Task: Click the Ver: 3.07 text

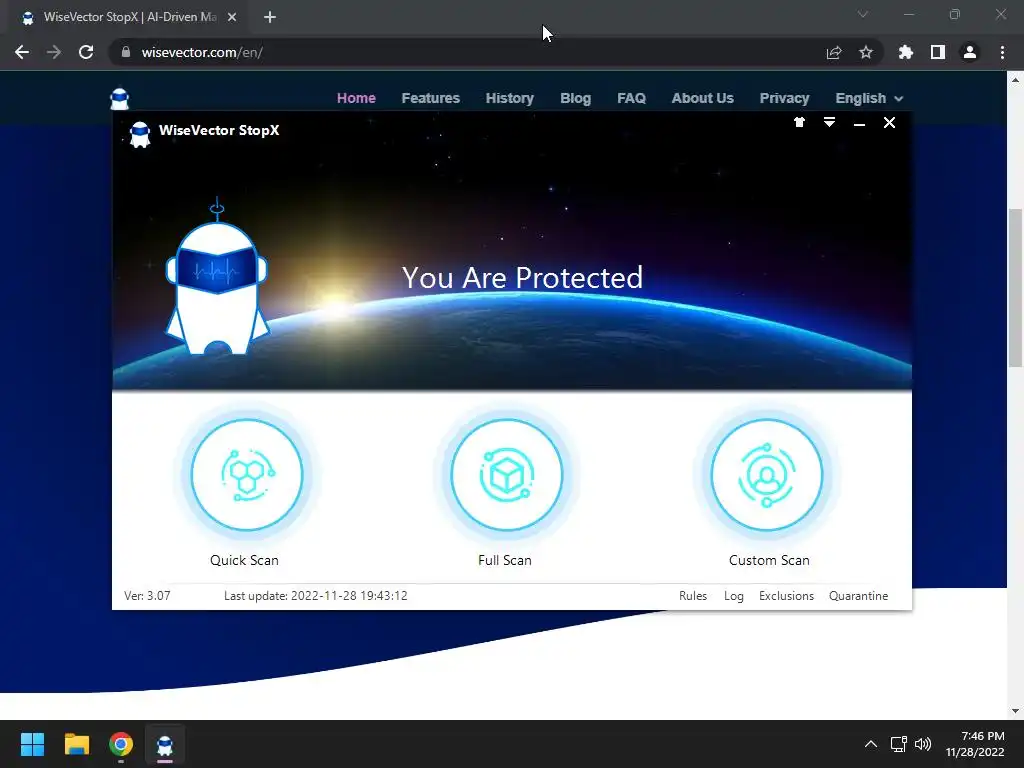Action: (x=147, y=596)
